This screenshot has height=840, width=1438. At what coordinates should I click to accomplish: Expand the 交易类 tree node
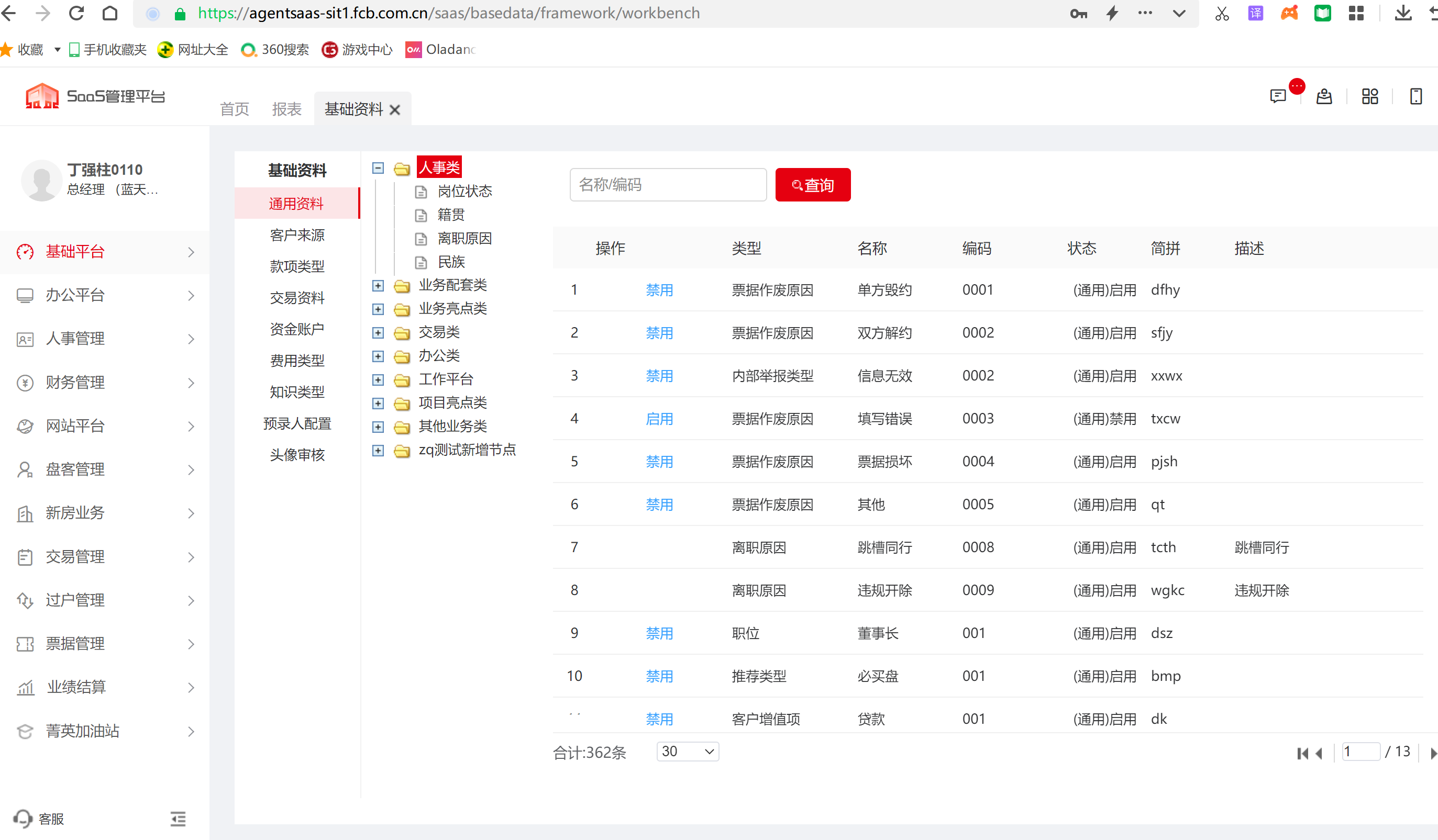tap(378, 332)
